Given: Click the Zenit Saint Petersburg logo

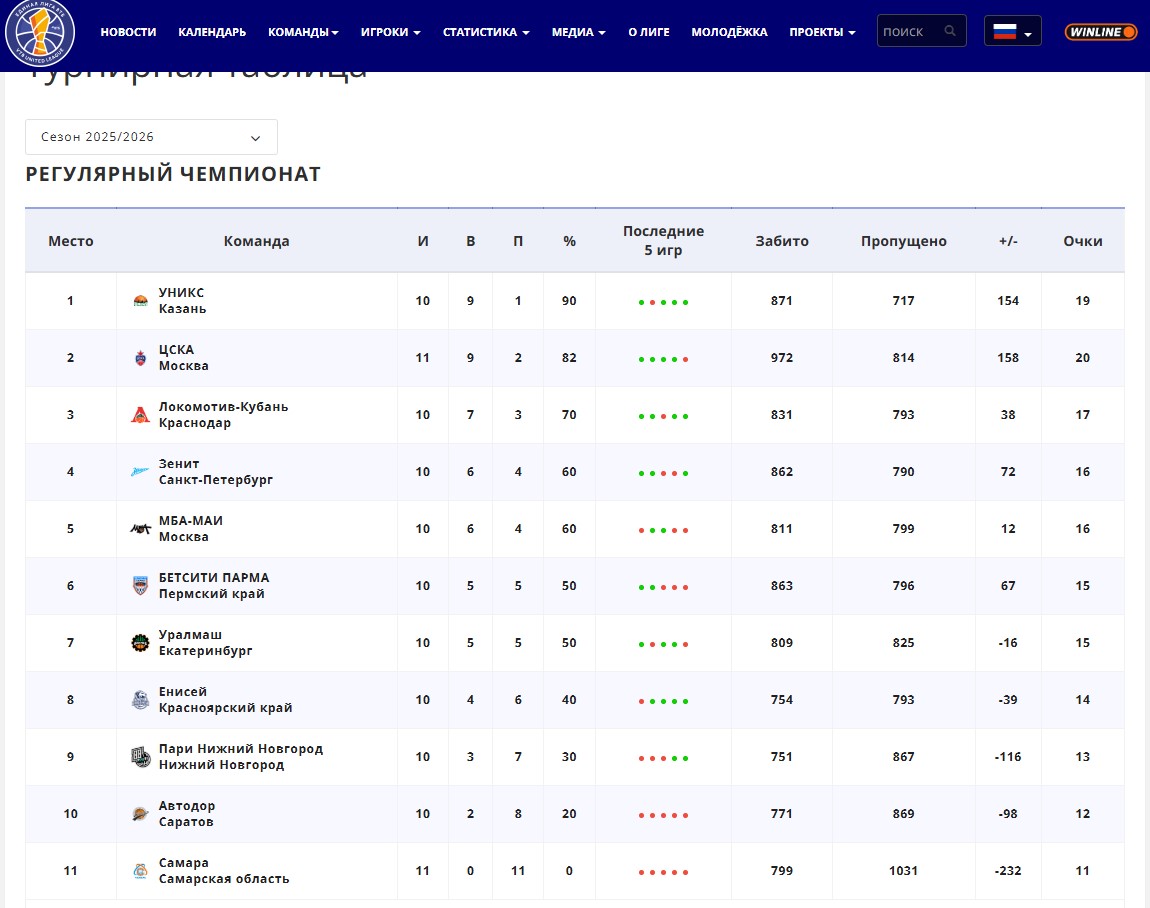Looking at the screenshot, I should pyautogui.click(x=140, y=472).
